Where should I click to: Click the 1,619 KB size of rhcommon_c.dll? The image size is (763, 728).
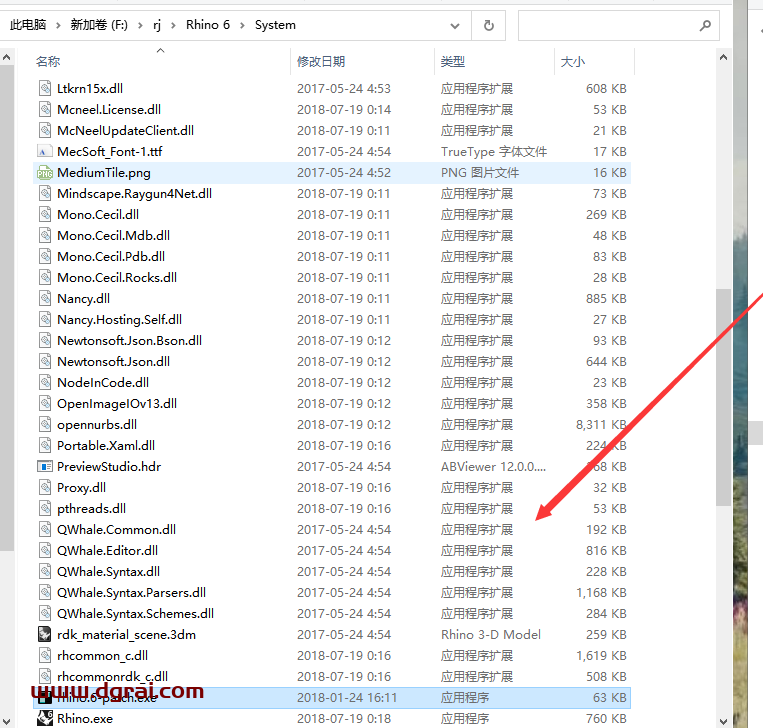click(601, 656)
